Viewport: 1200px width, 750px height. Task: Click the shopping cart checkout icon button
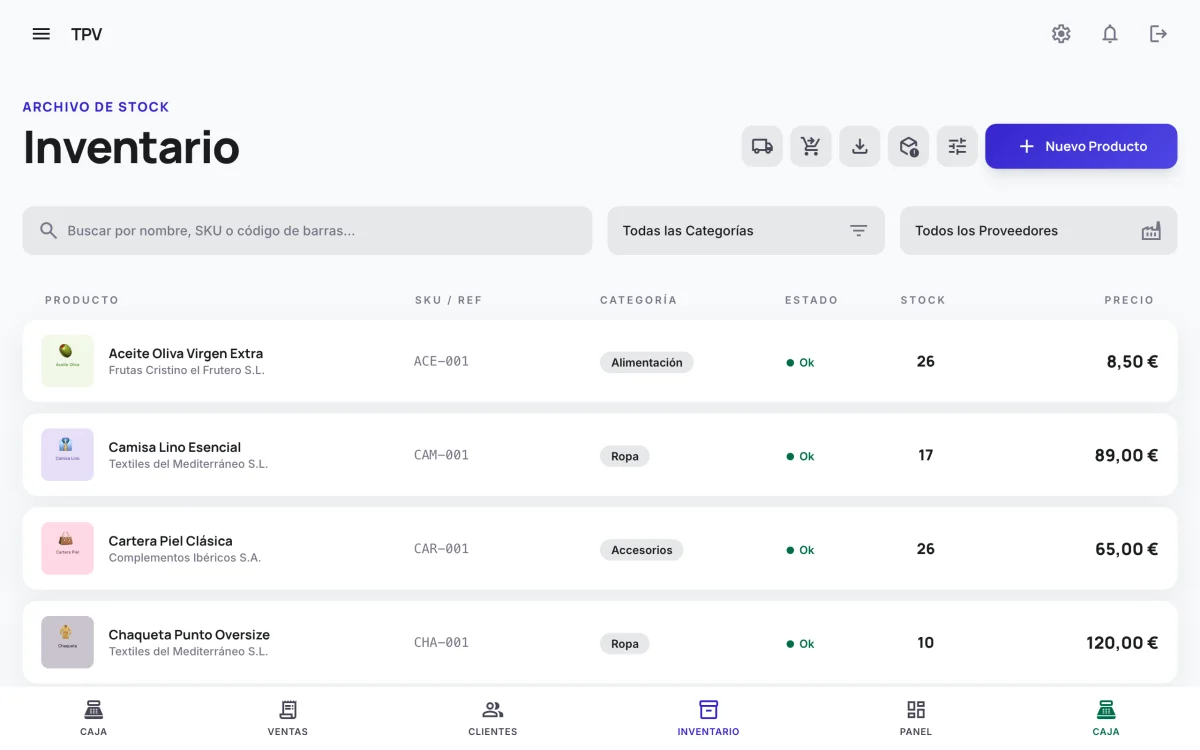pos(811,146)
